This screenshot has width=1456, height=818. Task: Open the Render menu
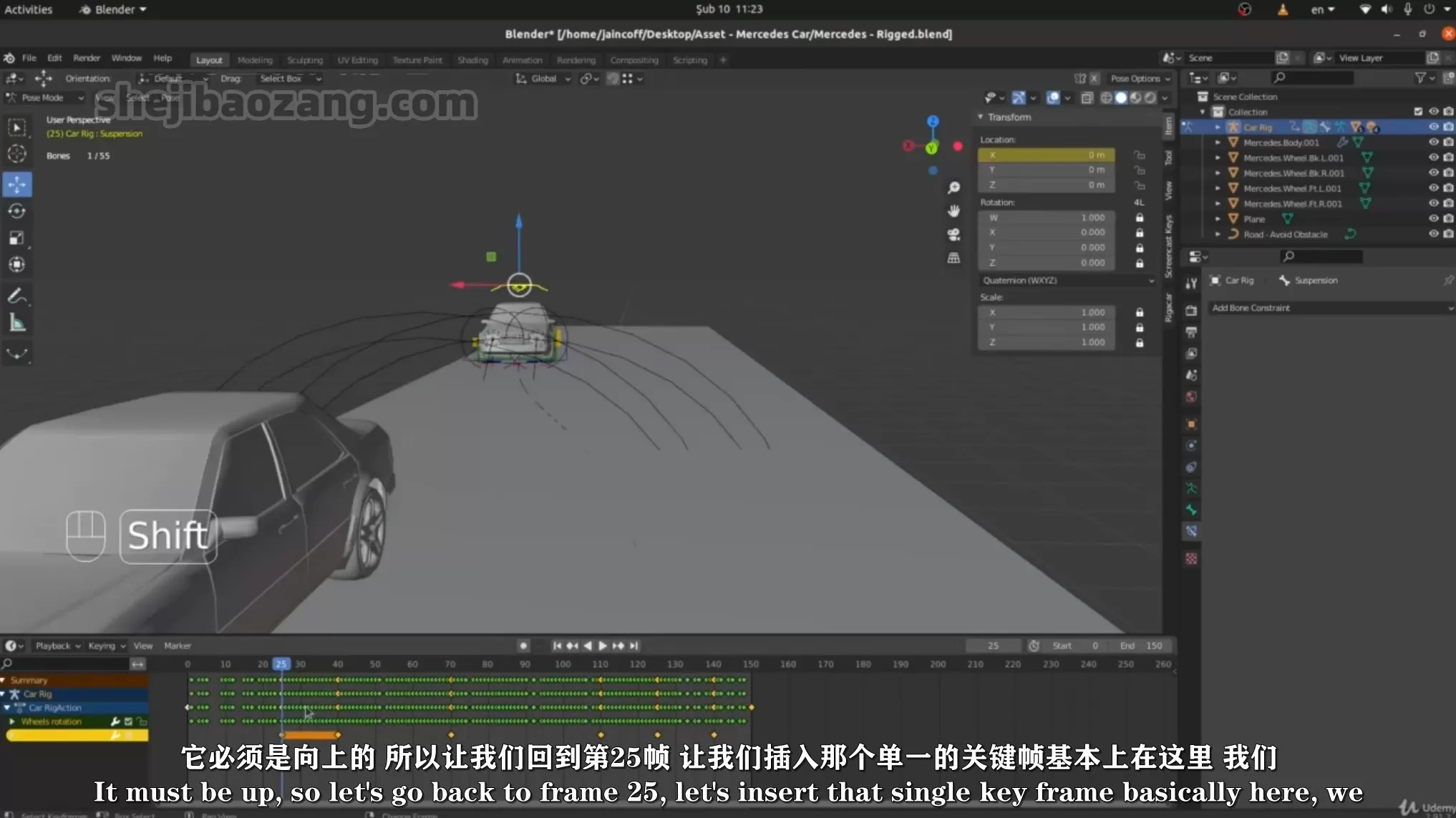tap(87, 58)
